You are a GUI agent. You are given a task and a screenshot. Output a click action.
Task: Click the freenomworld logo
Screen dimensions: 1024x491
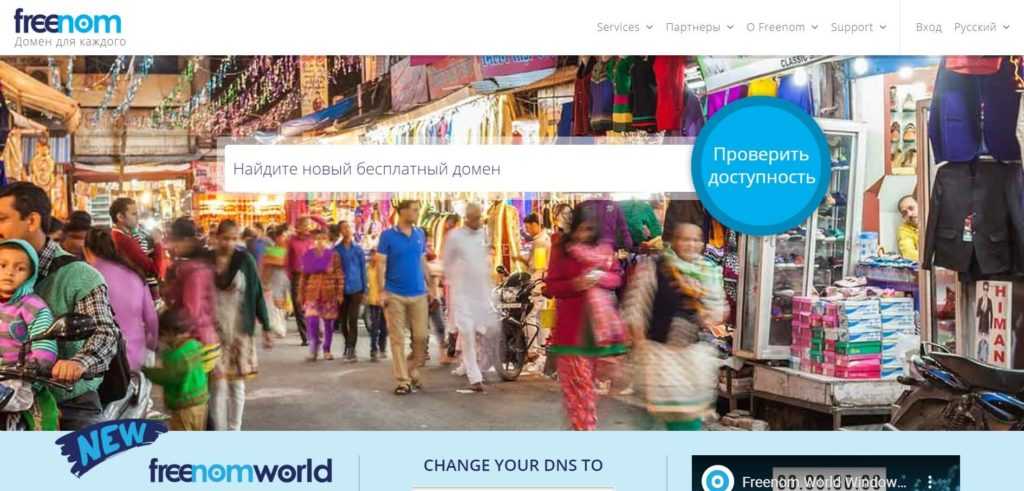240,471
